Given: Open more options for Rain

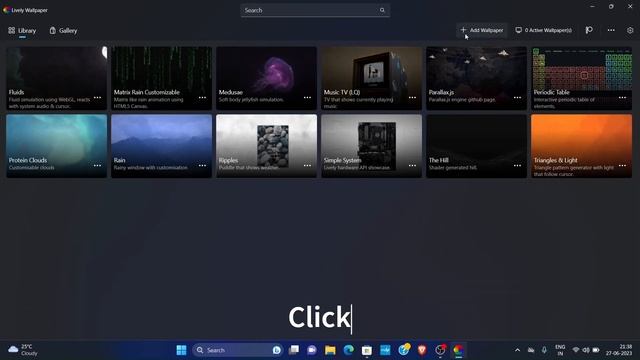Looking at the screenshot, I should [202, 166].
